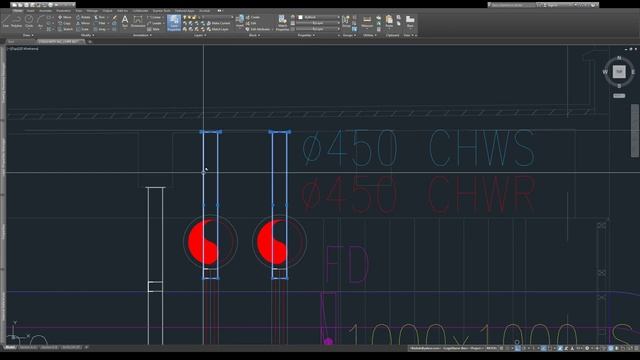This screenshot has width=640, height=360.
Task: Select the Line draw tool
Action: [6, 21]
